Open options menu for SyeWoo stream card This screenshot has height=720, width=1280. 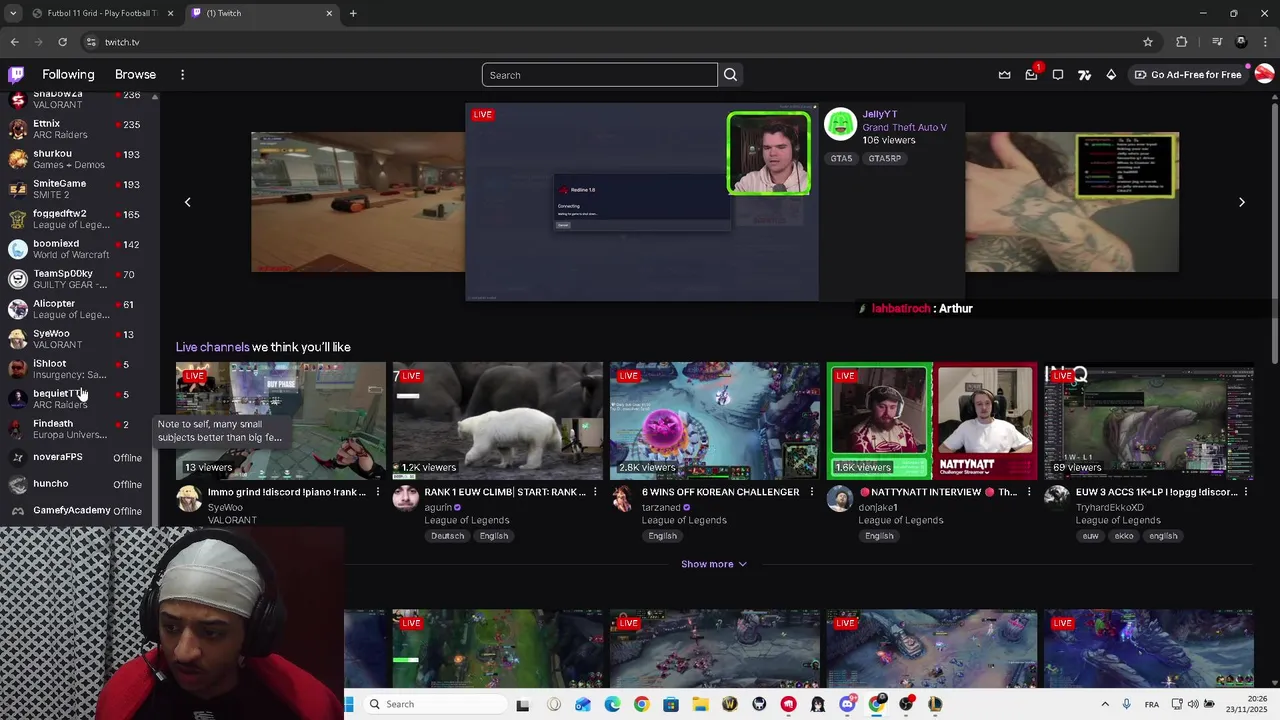pyautogui.click(x=378, y=492)
